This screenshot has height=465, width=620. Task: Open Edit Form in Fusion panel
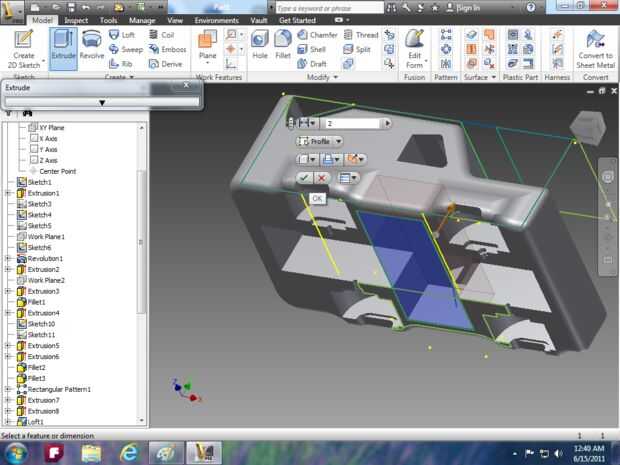[414, 49]
